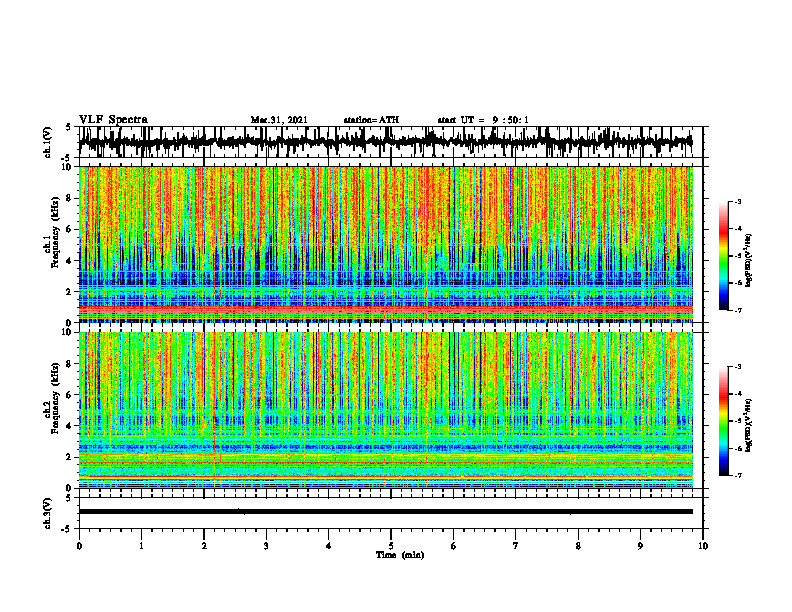792x612 pixels.
Task: Select the date text "Mar.31, 2021"
Action: 279,120
